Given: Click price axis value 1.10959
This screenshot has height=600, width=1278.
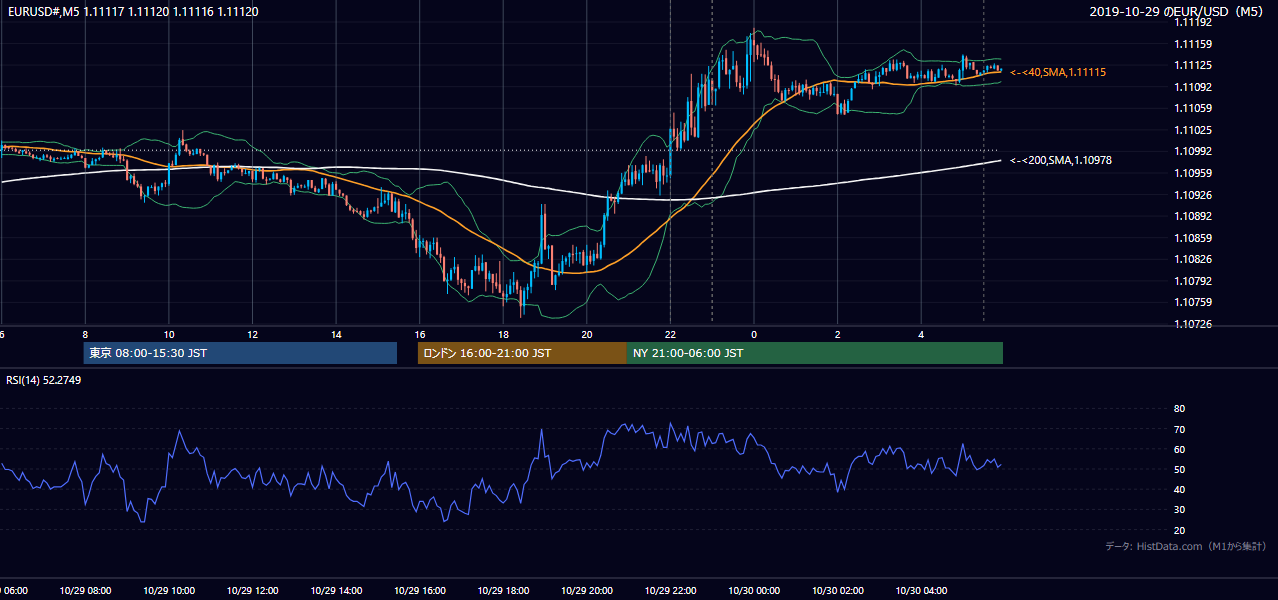Looking at the screenshot, I should (x=1193, y=173).
